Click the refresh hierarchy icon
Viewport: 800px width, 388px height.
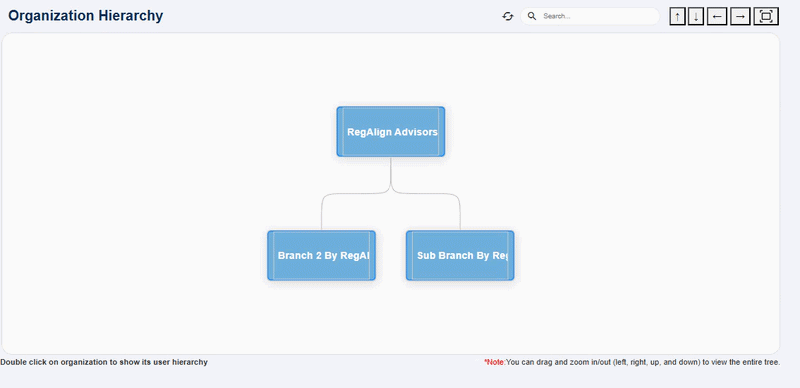point(507,16)
